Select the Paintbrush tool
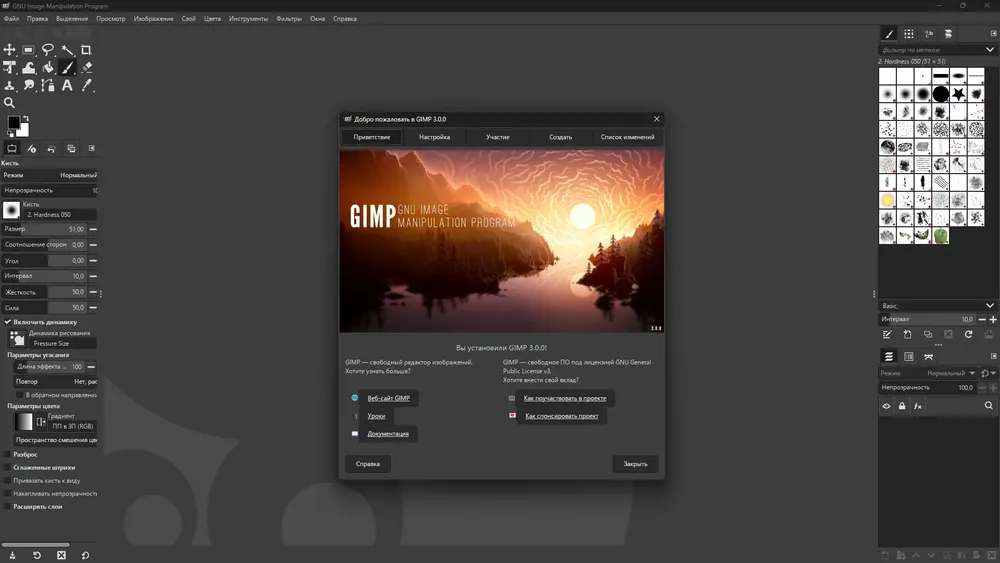 [x=67, y=68]
